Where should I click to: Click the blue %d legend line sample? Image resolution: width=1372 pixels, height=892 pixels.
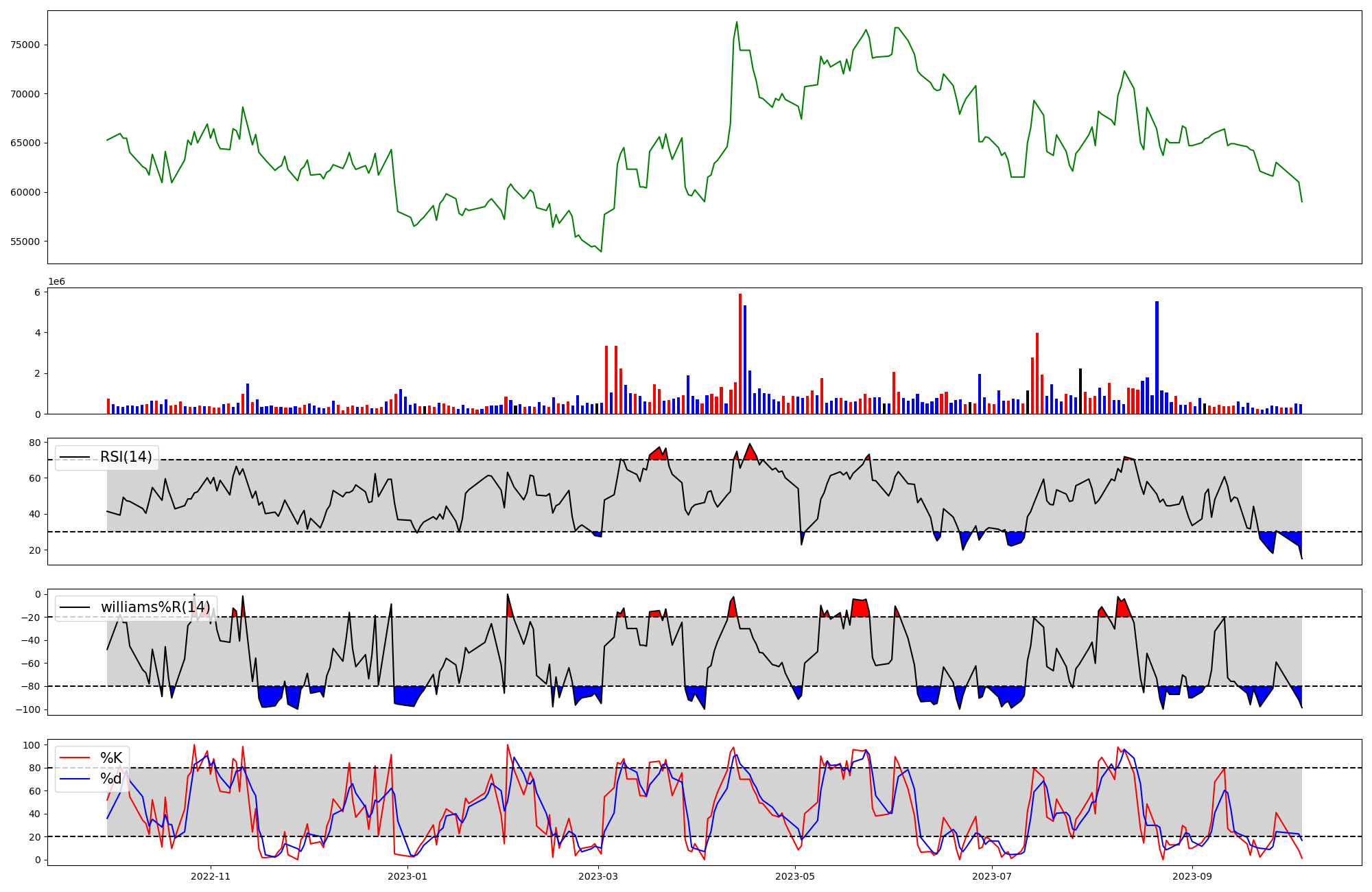(x=75, y=779)
